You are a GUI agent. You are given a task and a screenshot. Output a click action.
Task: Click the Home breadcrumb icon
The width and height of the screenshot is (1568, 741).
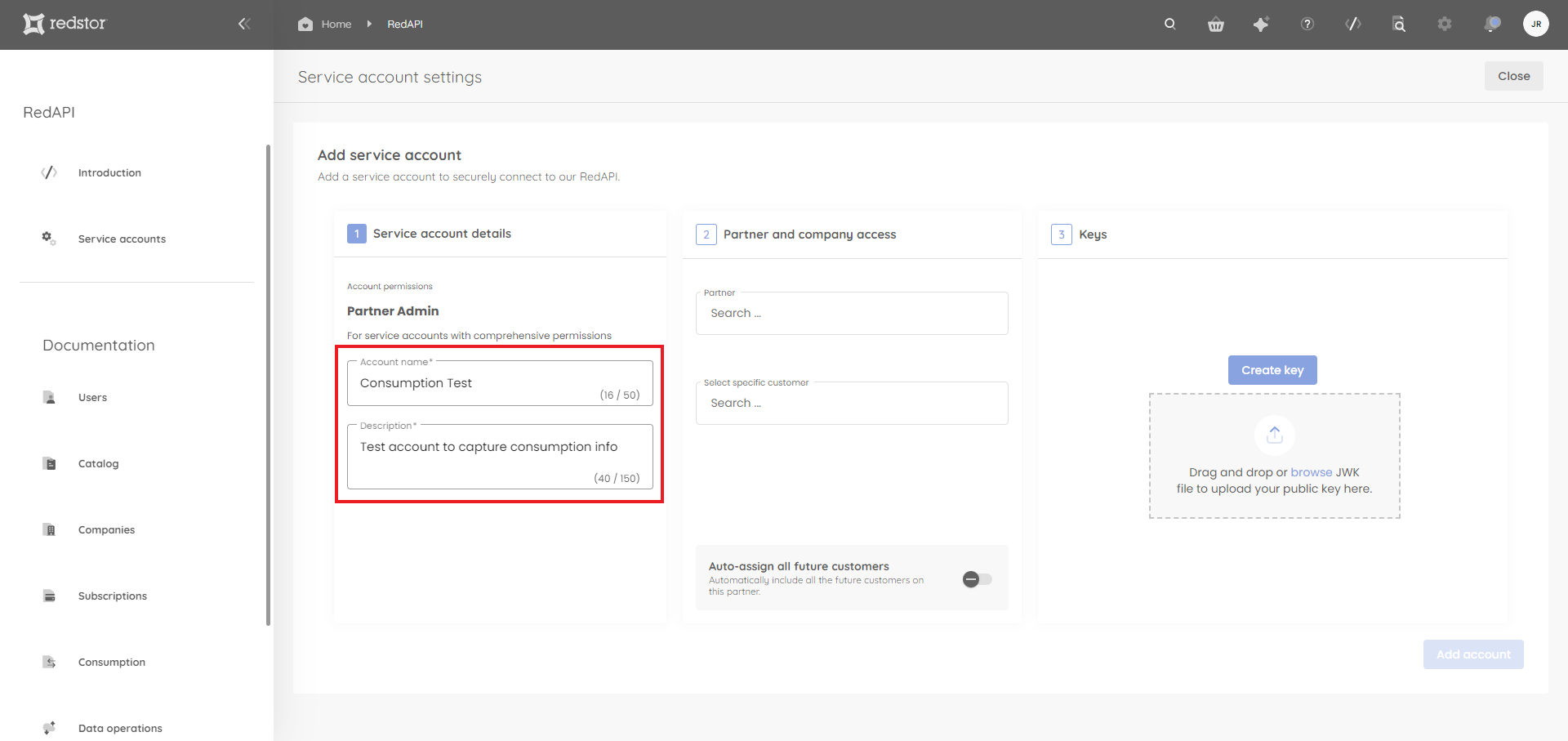pos(305,24)
